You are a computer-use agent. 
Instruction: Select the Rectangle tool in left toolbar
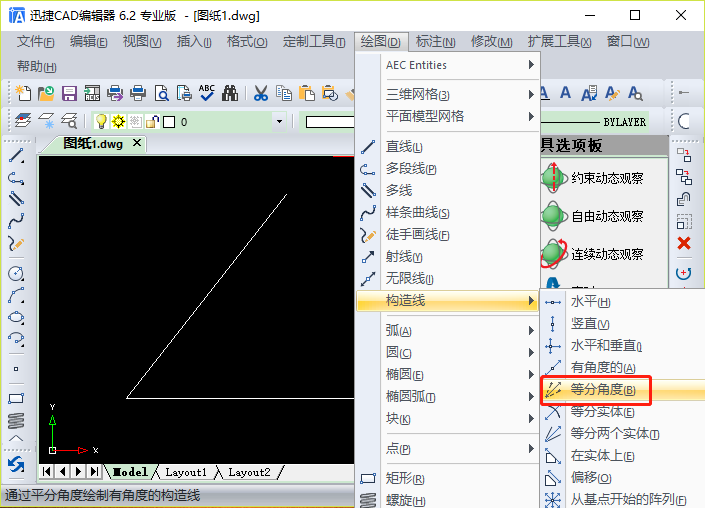tap(16, 398)
